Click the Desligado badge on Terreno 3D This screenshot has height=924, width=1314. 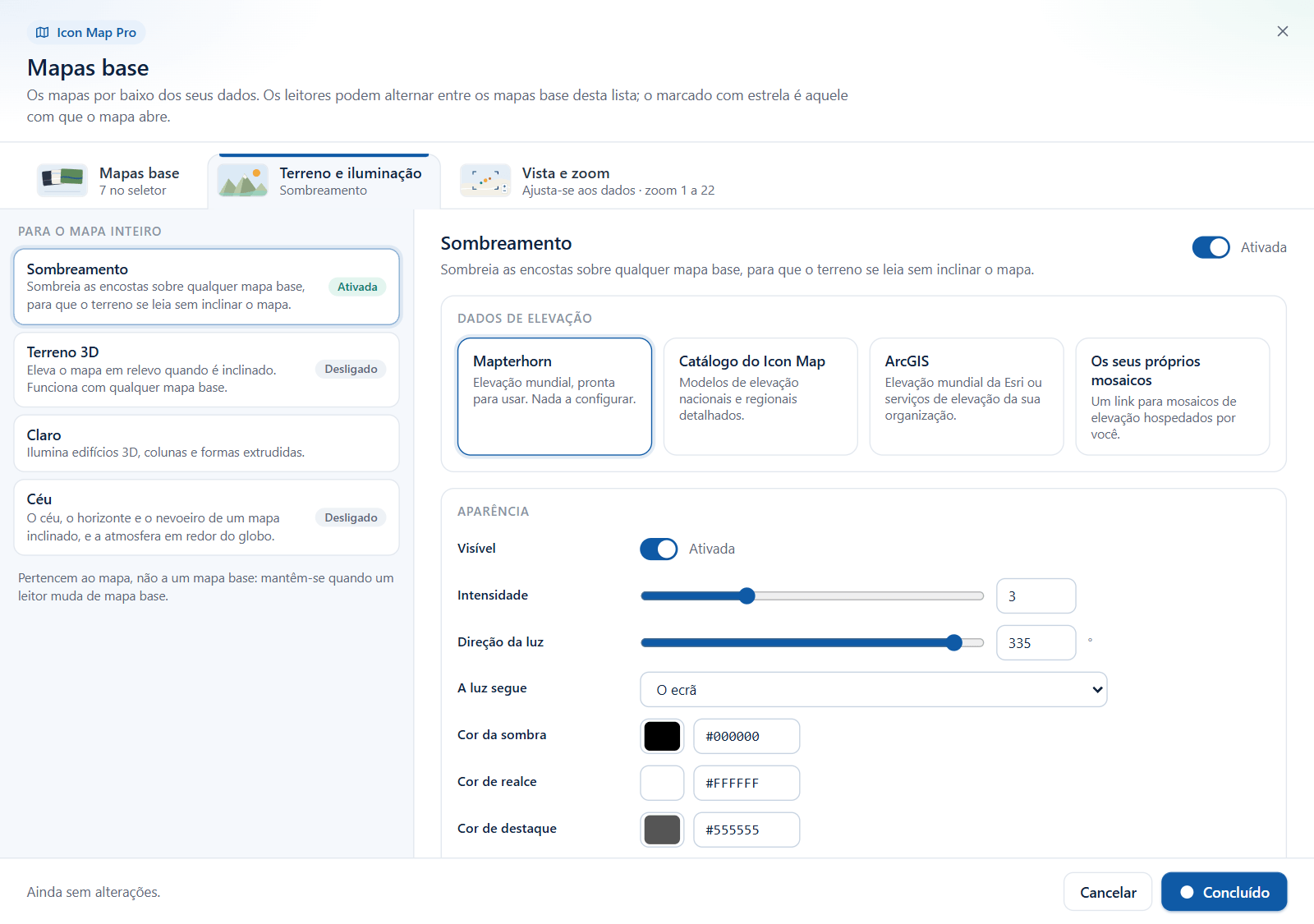351,370
